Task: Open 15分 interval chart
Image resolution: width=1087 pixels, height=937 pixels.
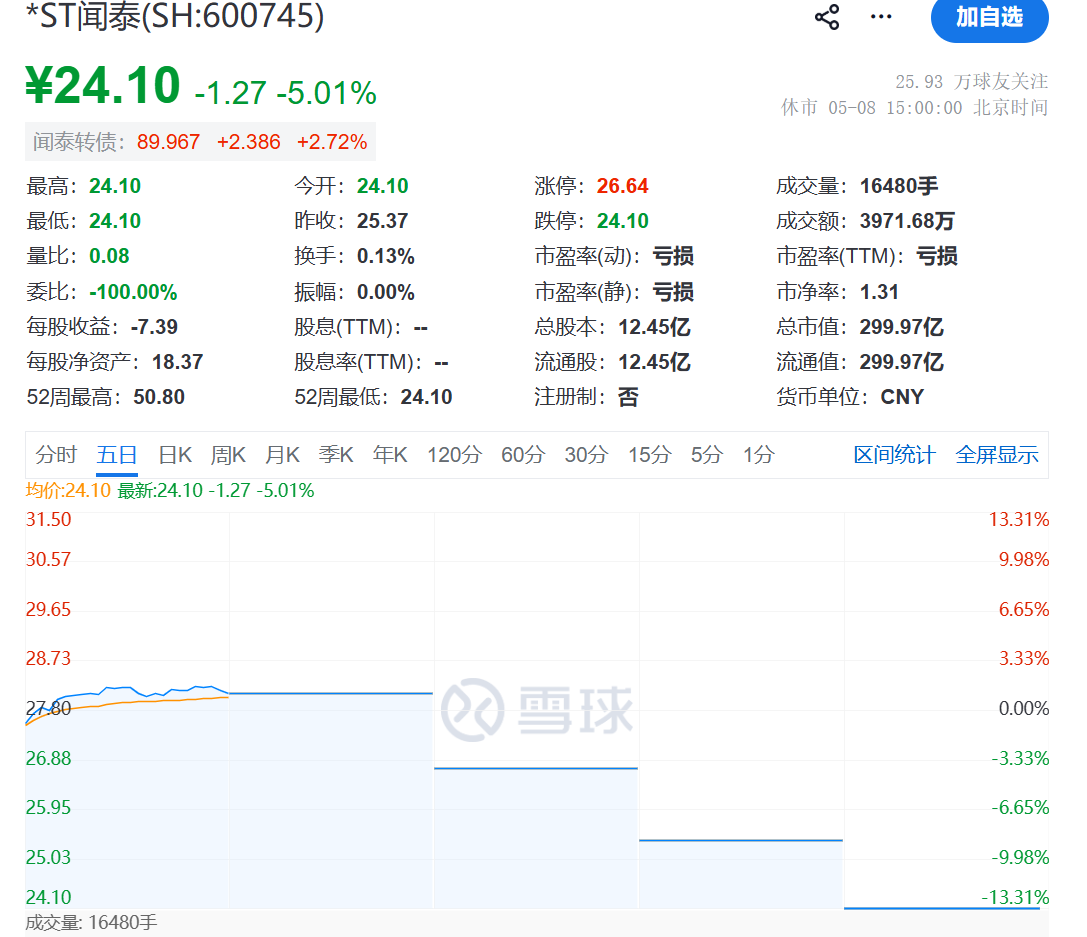Action: [650, 455]
